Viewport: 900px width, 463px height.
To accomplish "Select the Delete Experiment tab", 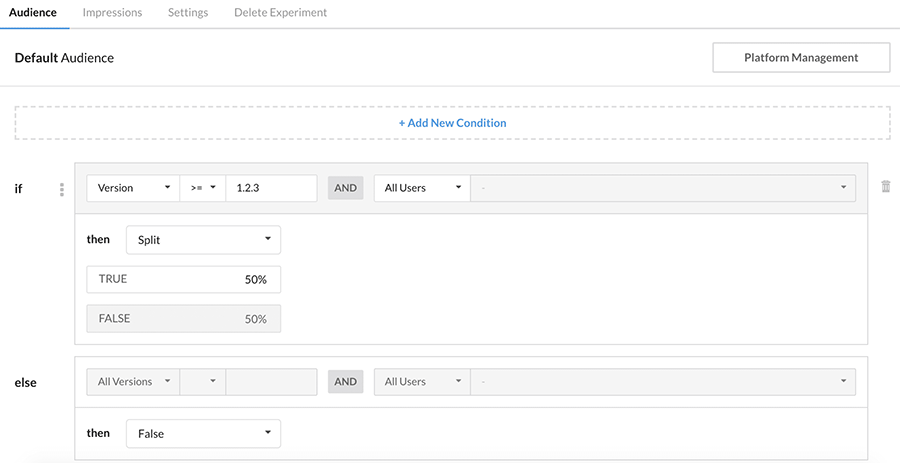I will [280, 13].
